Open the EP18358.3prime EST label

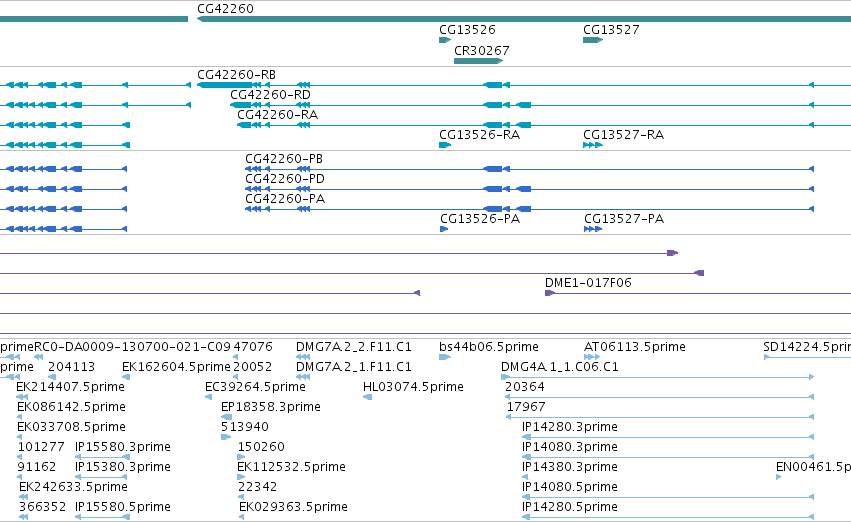[271, 407]
